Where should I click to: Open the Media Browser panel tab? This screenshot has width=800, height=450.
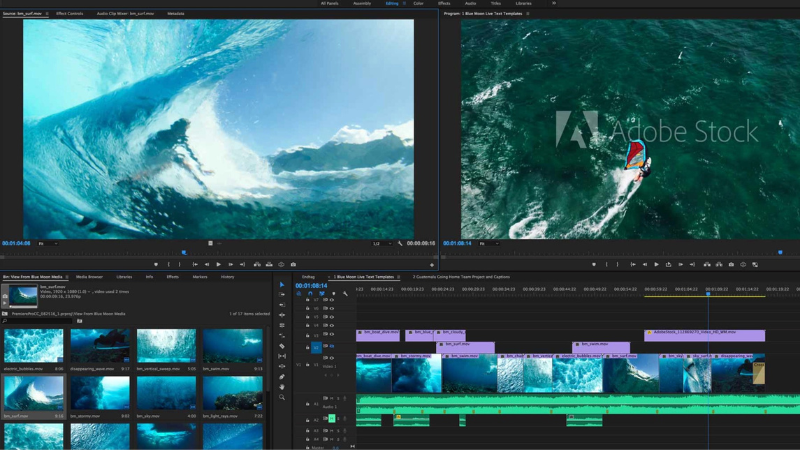[89, 276]
